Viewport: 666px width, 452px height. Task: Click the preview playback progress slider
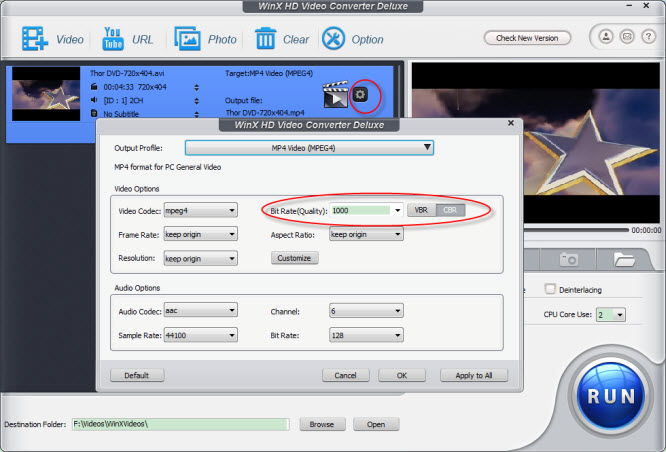click(x=576, y=230)
